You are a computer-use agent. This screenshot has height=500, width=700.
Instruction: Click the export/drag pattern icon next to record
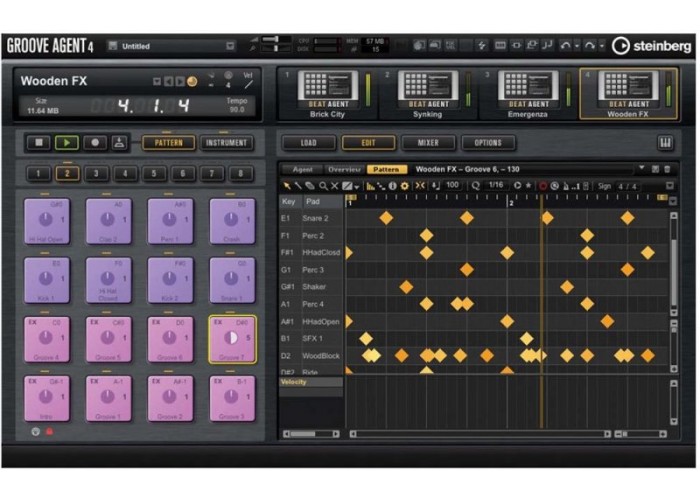(119, 142)
